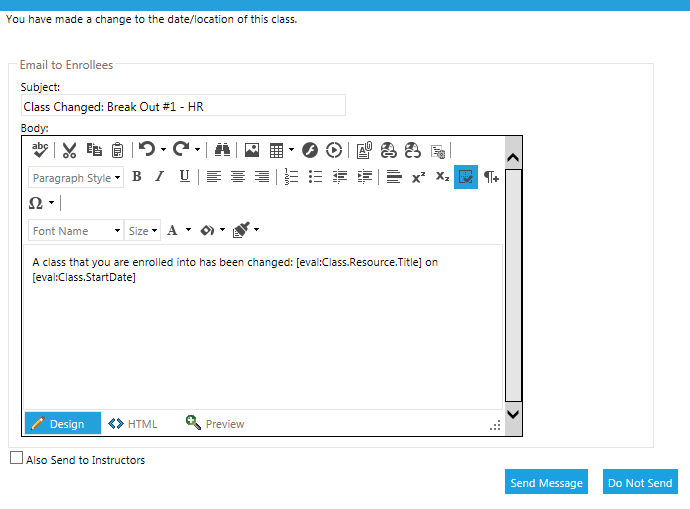Image resolution: width=690 pixels, height=509 pixels.
Task: Open the Paragraph Style dropdown
Action: pos(76,178)
